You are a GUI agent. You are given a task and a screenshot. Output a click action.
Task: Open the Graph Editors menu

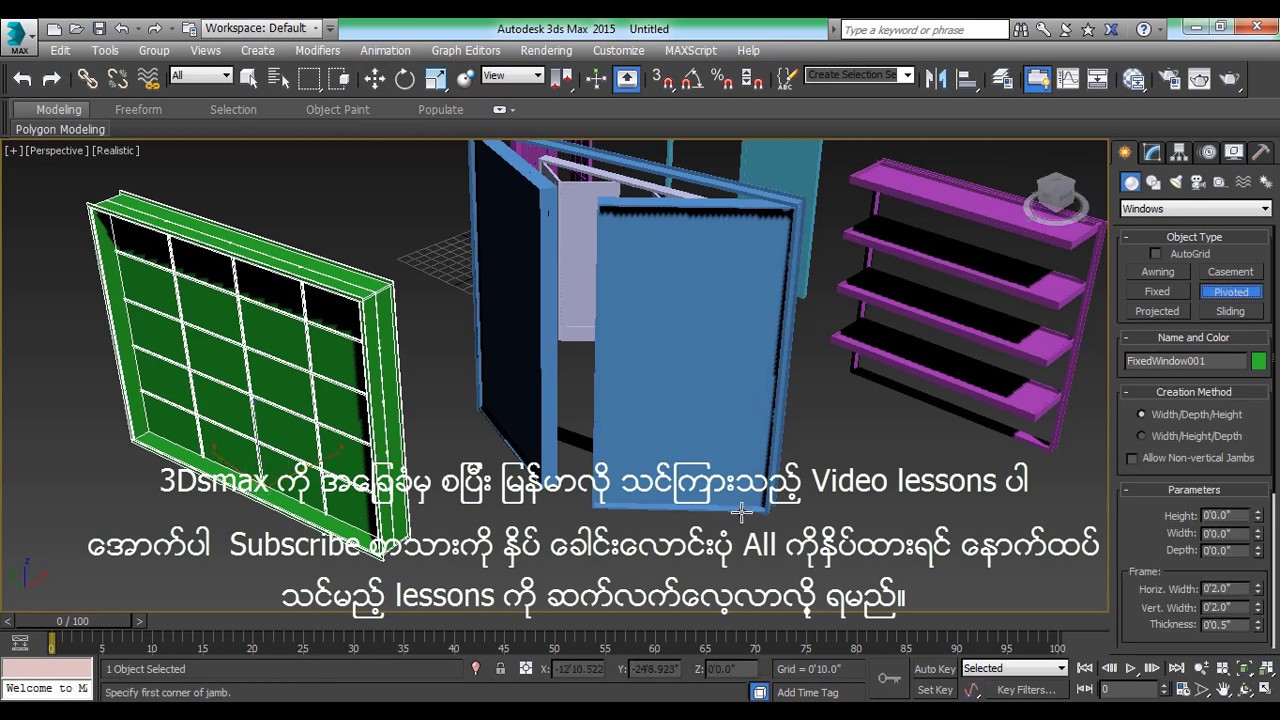click(466, 50)
